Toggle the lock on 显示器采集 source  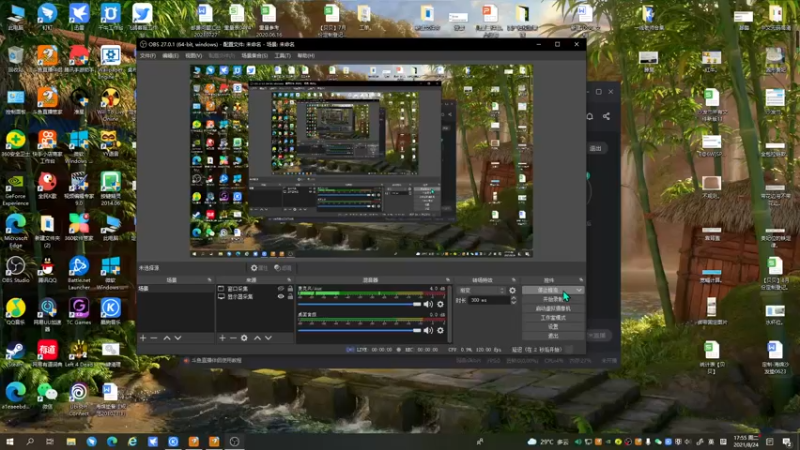tap(290, 296)
